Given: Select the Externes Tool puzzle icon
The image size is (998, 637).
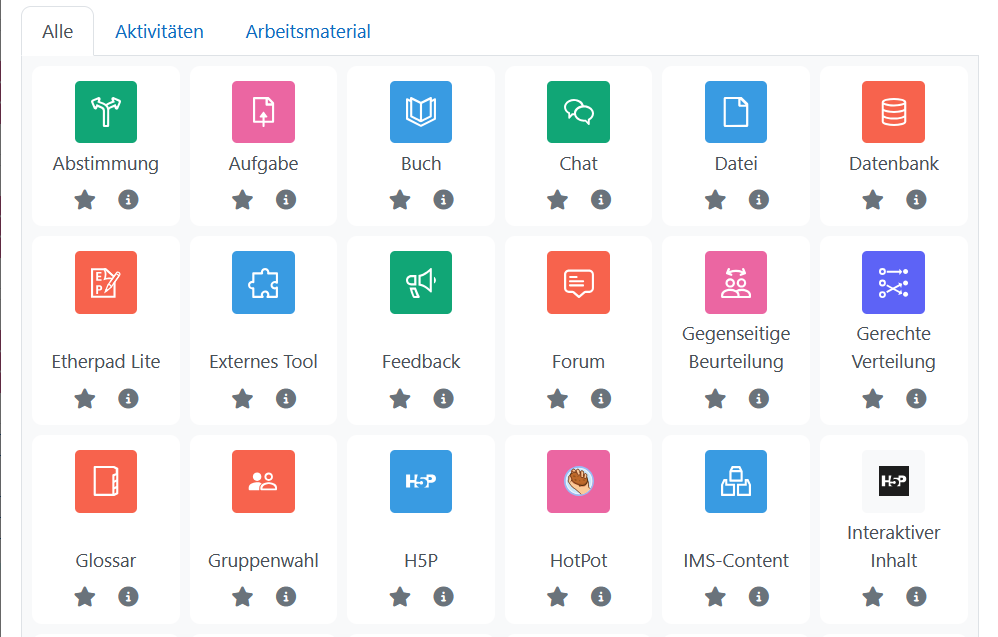Looking at the screenshot, I should (263, 282).
